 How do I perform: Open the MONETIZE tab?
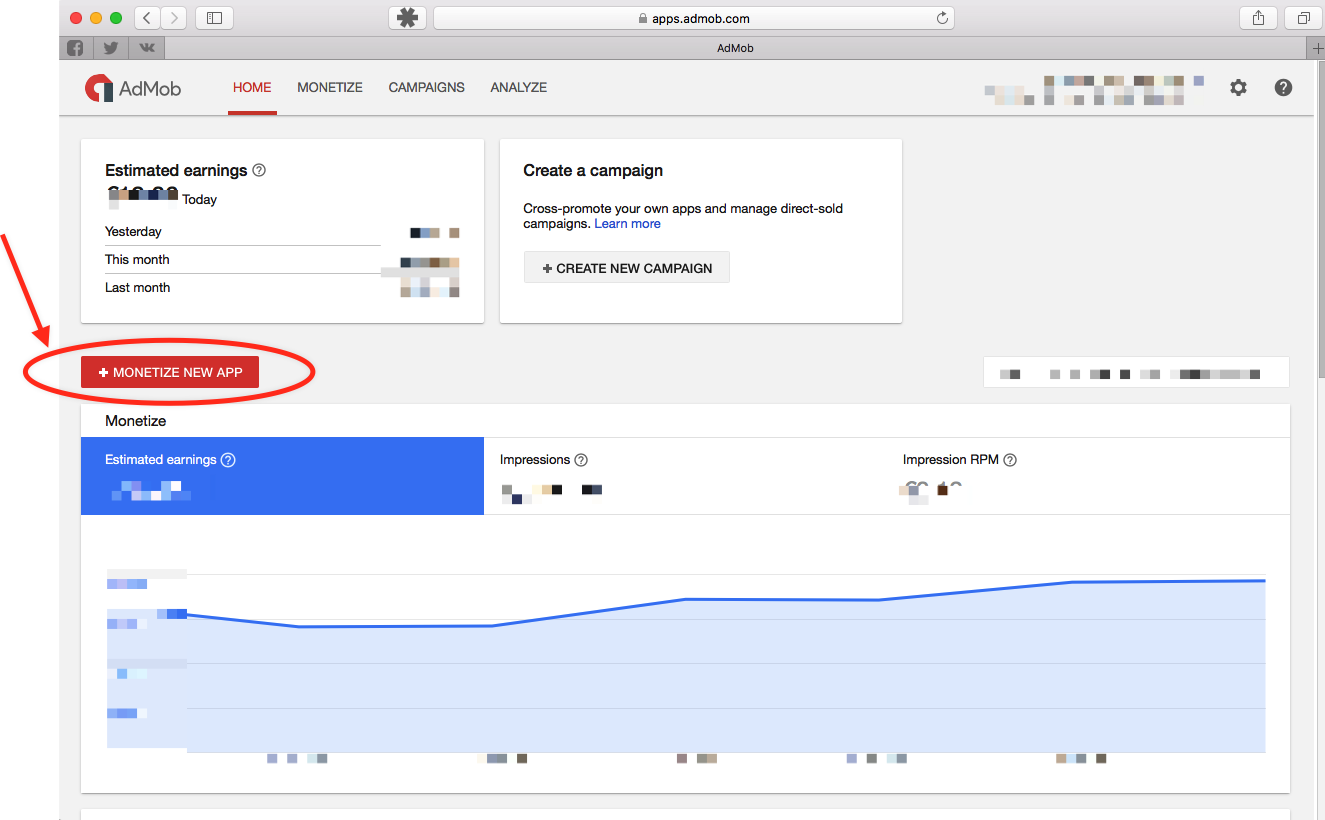pos(330,88)
